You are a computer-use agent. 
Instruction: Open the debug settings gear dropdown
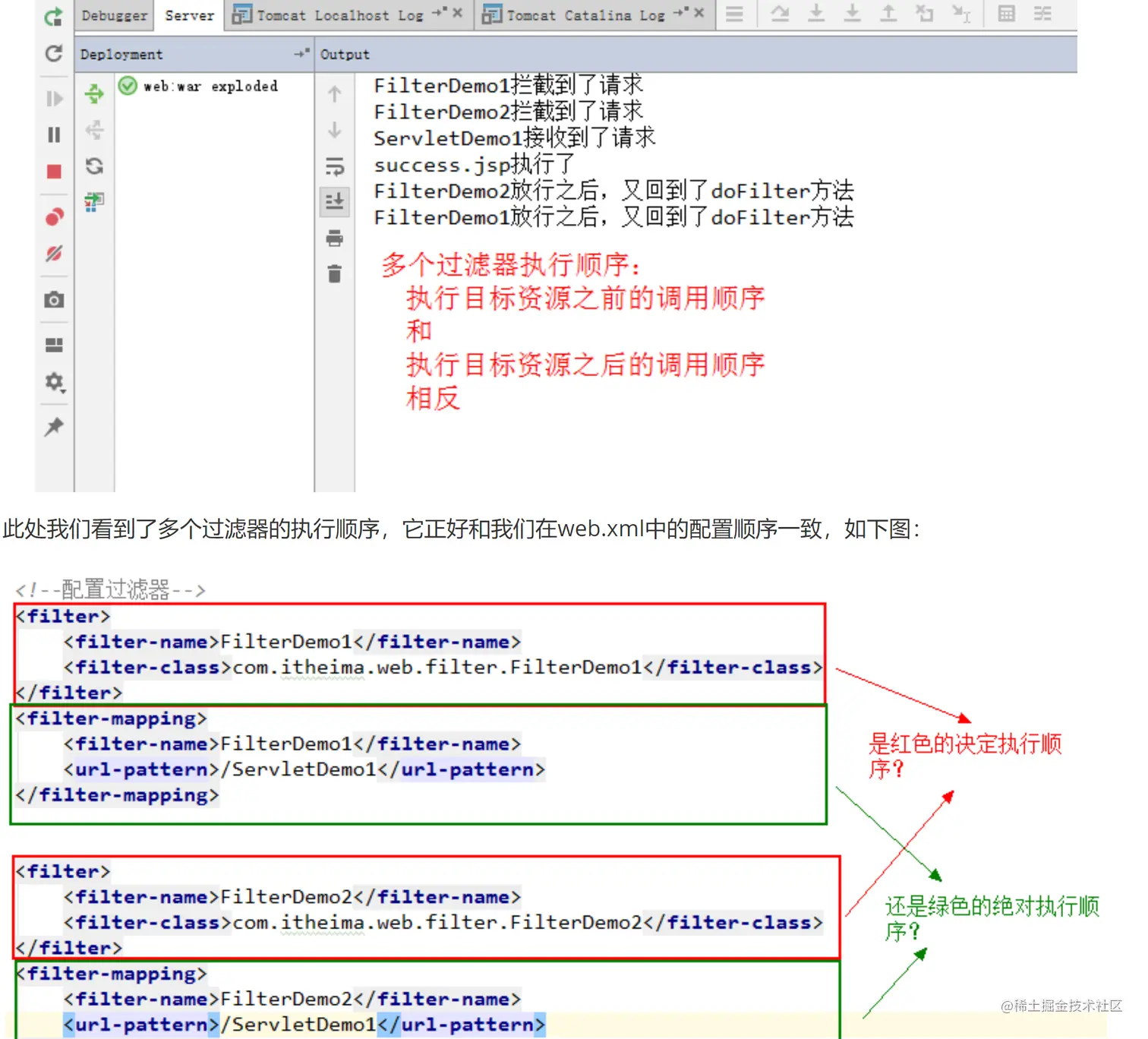tap(54, 381)
